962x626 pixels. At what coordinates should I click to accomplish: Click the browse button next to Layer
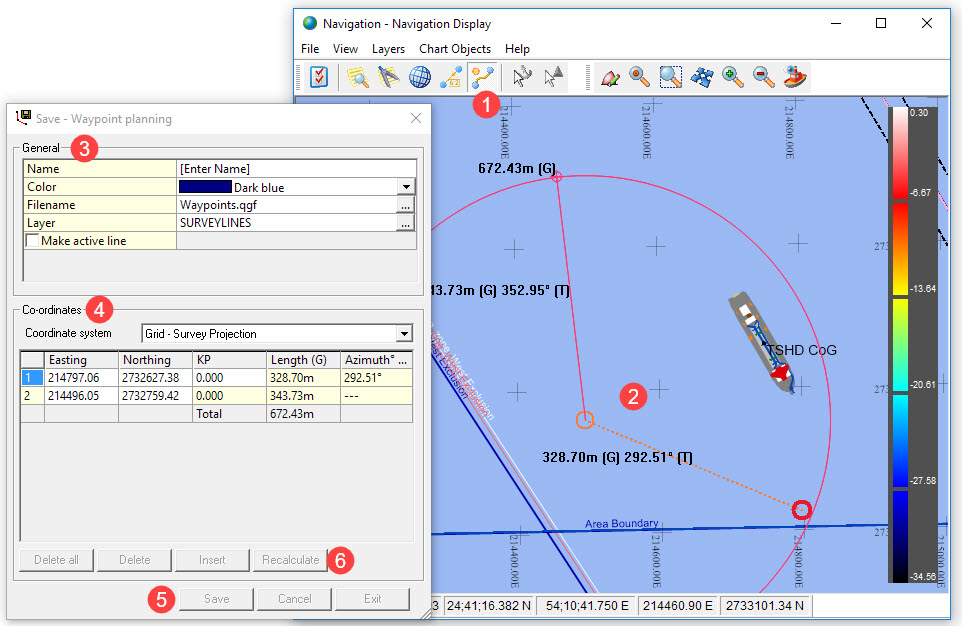[x=405, y=223]
